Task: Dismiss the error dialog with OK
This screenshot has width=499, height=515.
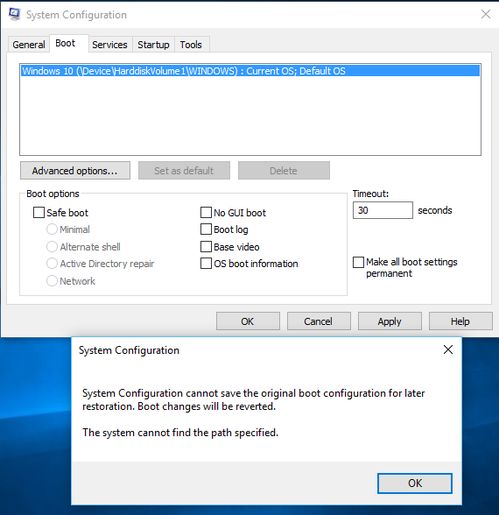Action: [415, 483]
